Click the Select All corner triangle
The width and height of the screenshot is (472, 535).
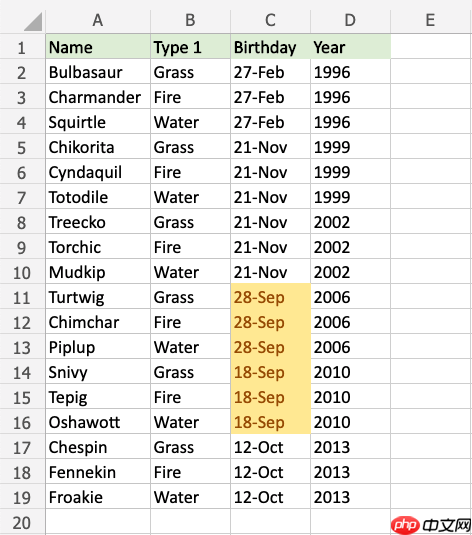(33, 21)
